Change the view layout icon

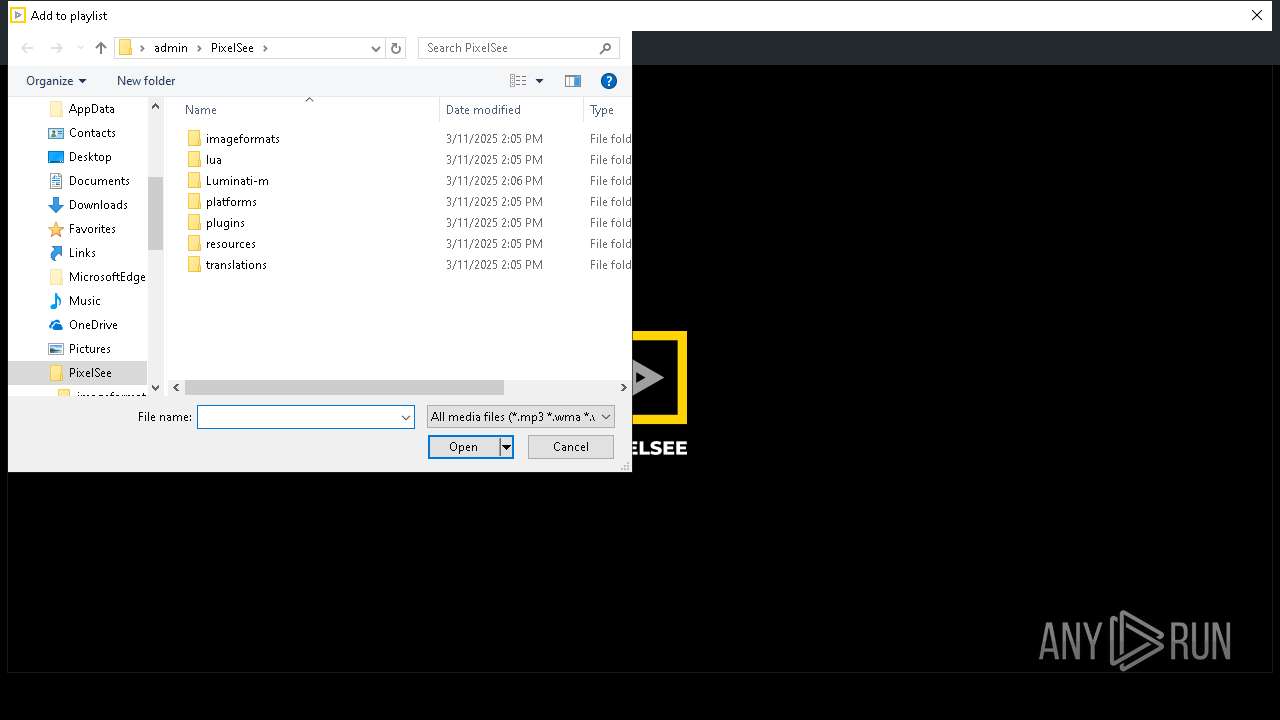click(518, 81)
